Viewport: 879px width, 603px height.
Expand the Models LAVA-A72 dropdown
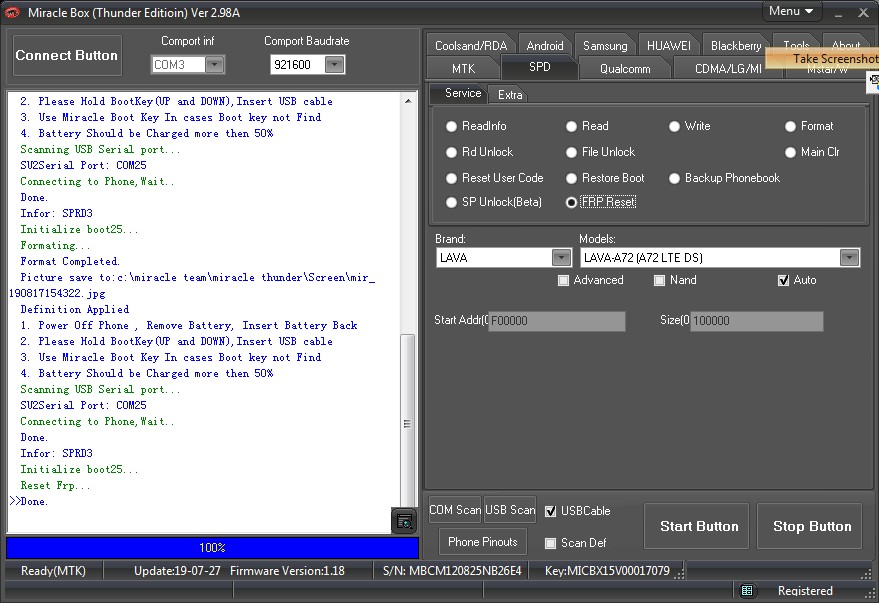point(849,258)
